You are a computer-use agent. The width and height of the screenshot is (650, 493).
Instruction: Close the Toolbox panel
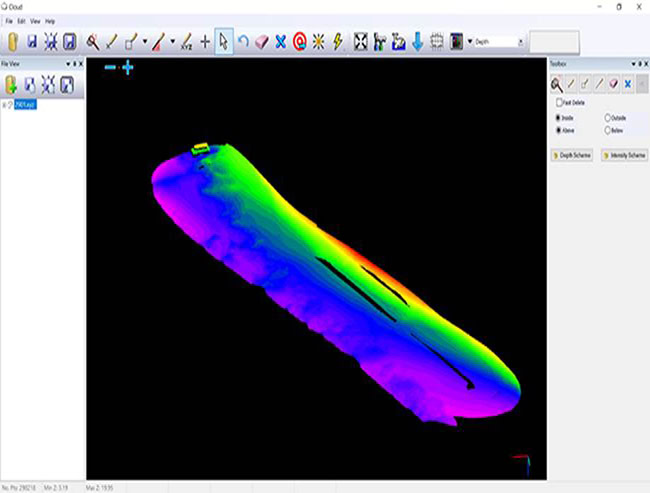(646, 64)
